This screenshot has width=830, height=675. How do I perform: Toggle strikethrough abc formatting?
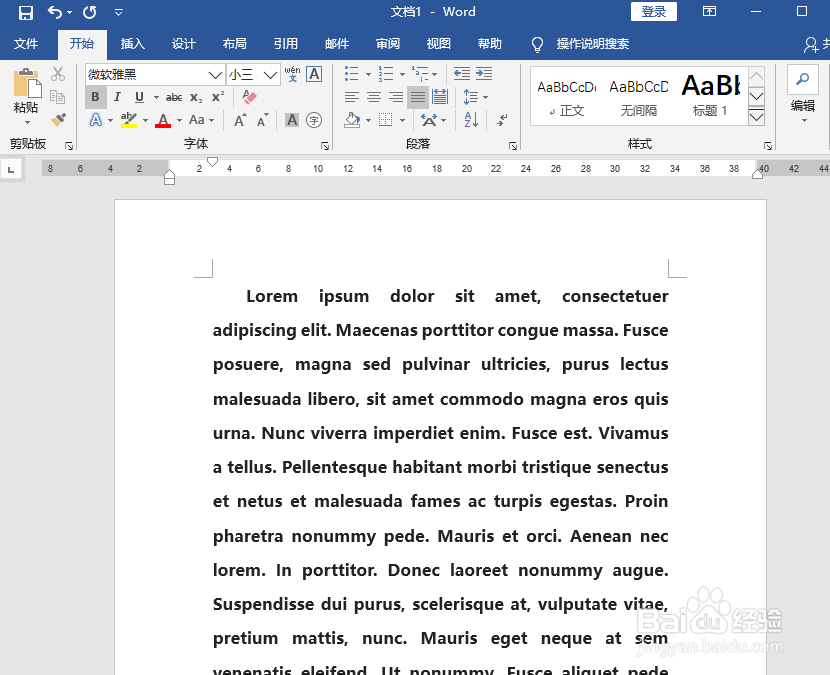pos(174,97)
